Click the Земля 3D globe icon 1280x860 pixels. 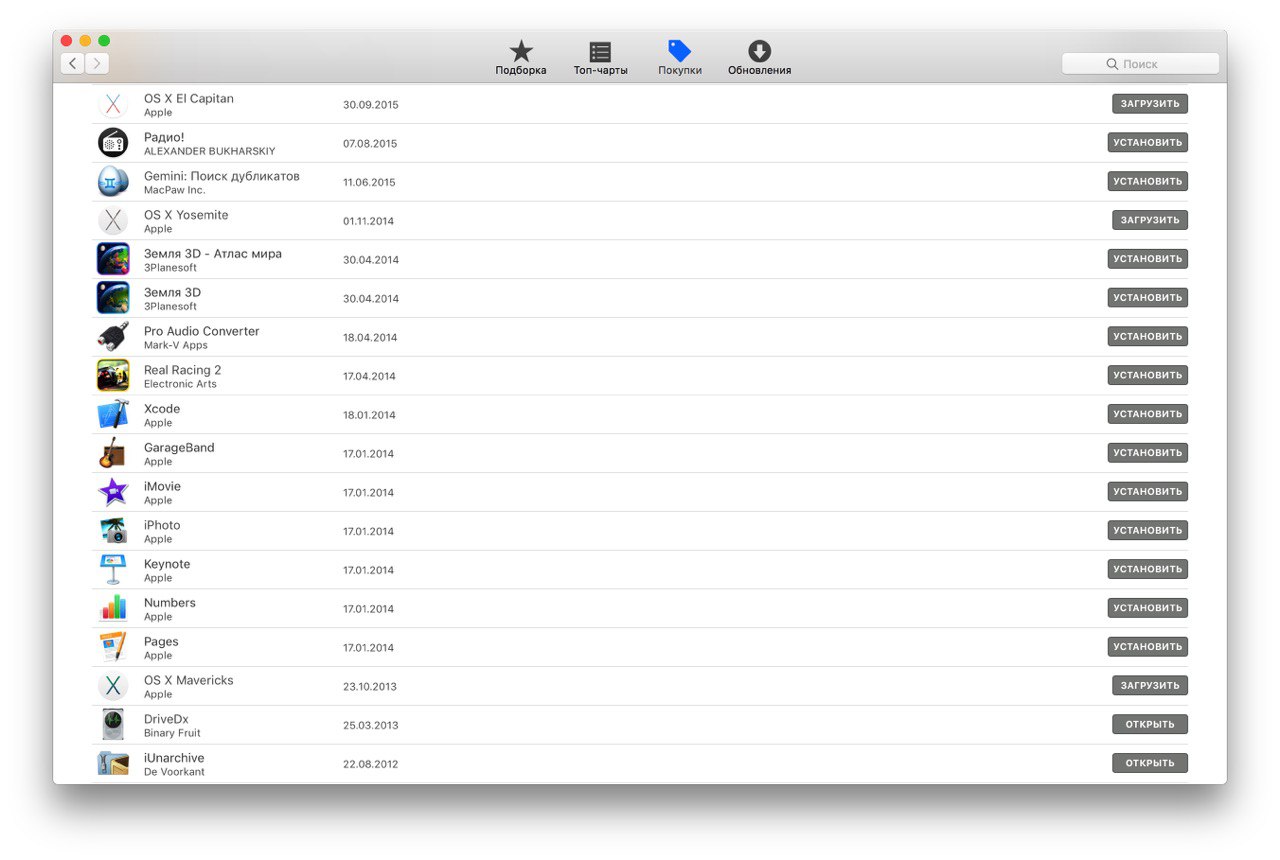click(113, 298)
